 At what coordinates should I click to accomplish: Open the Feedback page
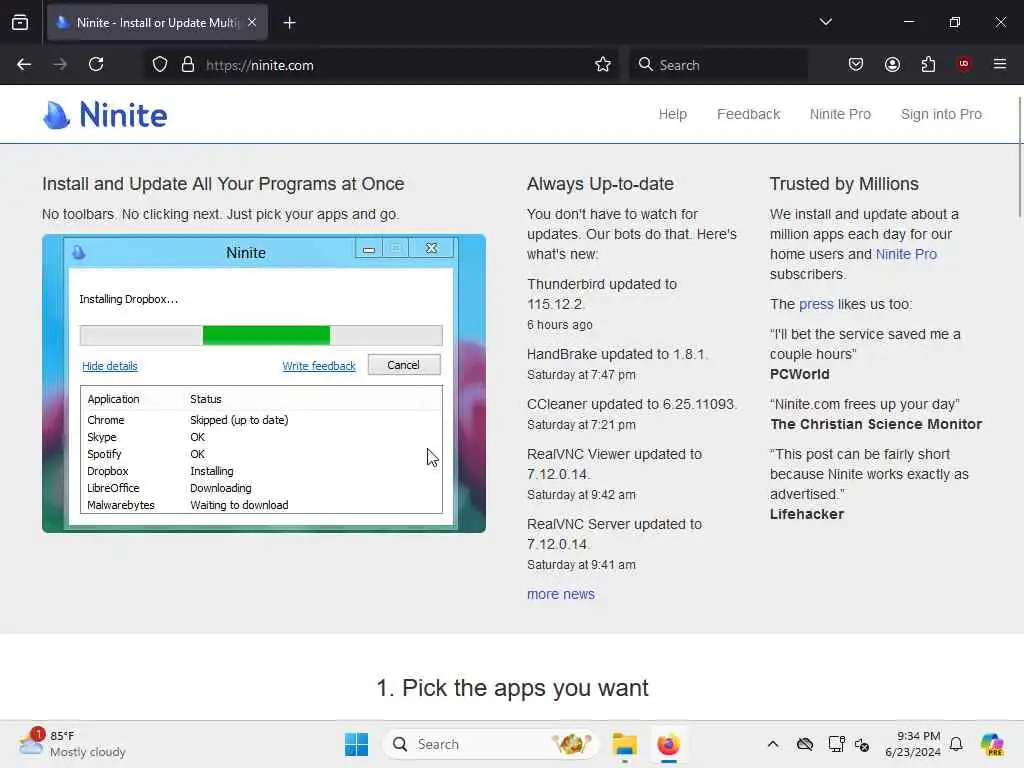(748, 114)
